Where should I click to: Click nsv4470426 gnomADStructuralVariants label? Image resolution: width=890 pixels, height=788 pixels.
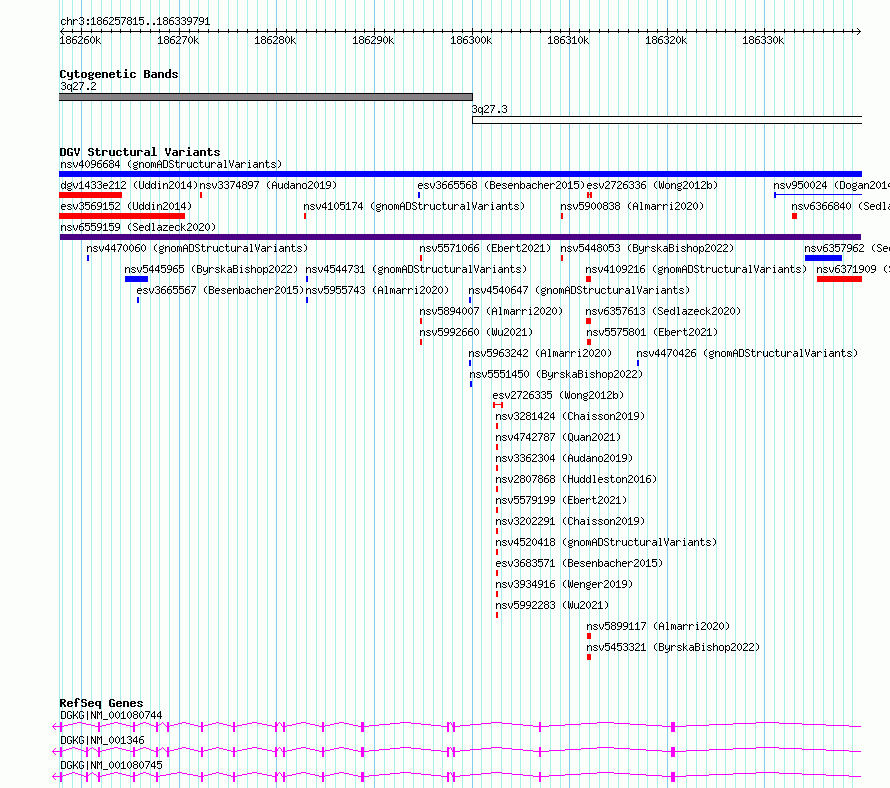coord(747,354)
